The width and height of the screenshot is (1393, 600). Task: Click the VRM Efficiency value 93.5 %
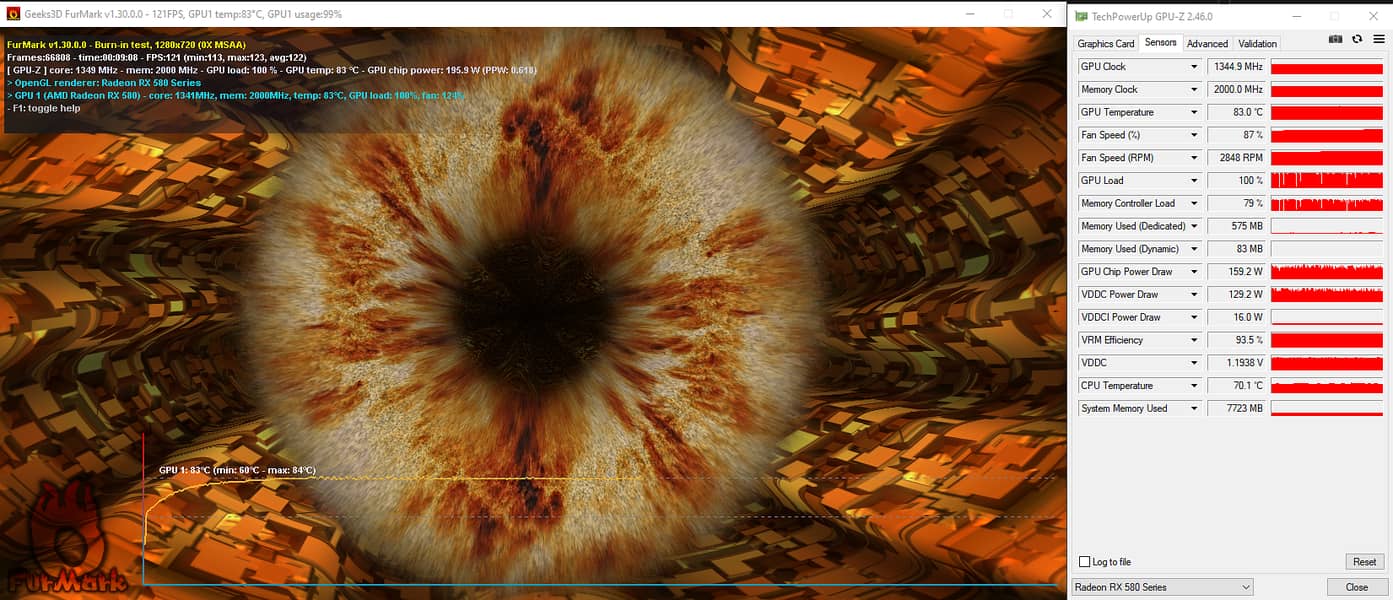pos(1237,341)
